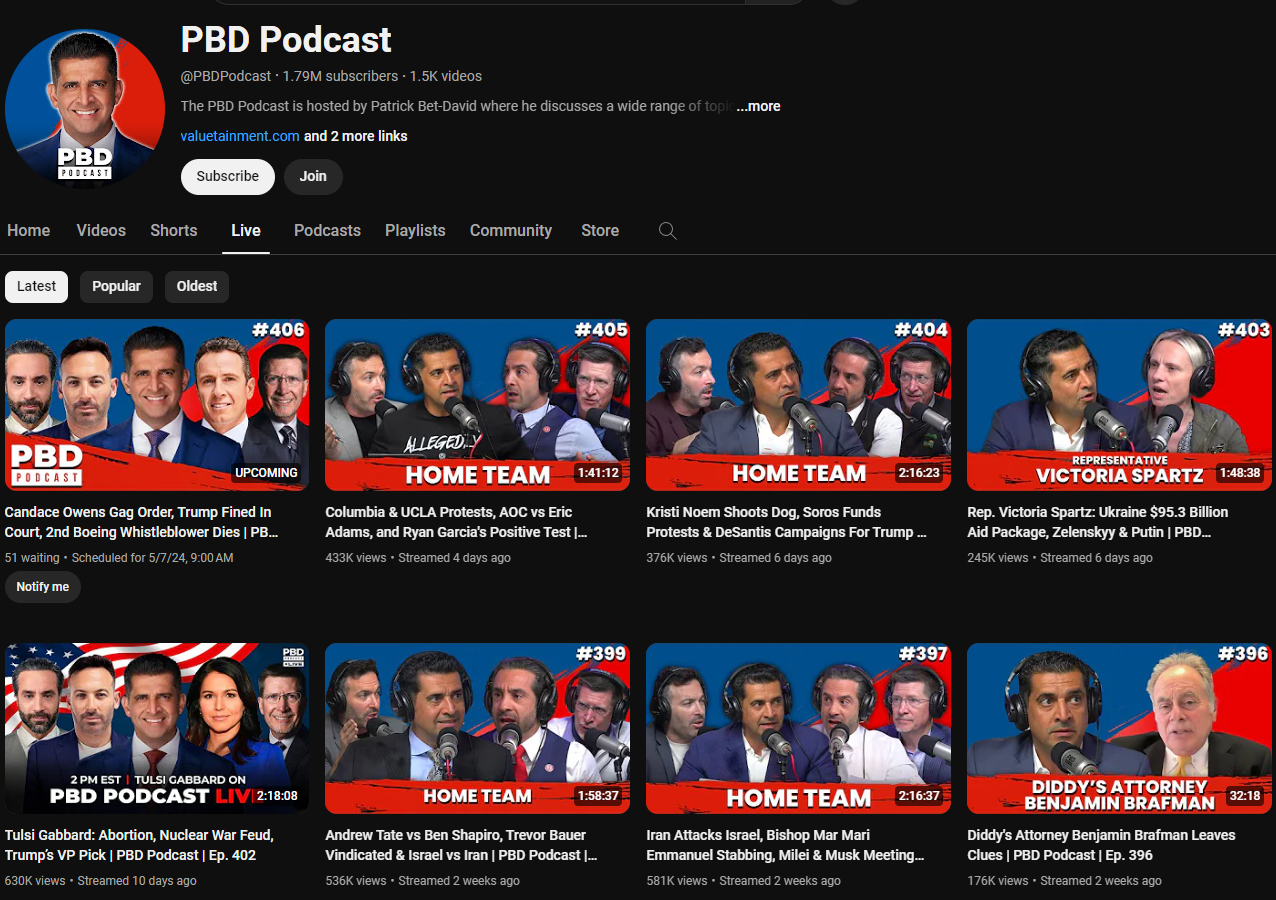
Task: Click the channel search magnifier icon
Action: (668, 231)
